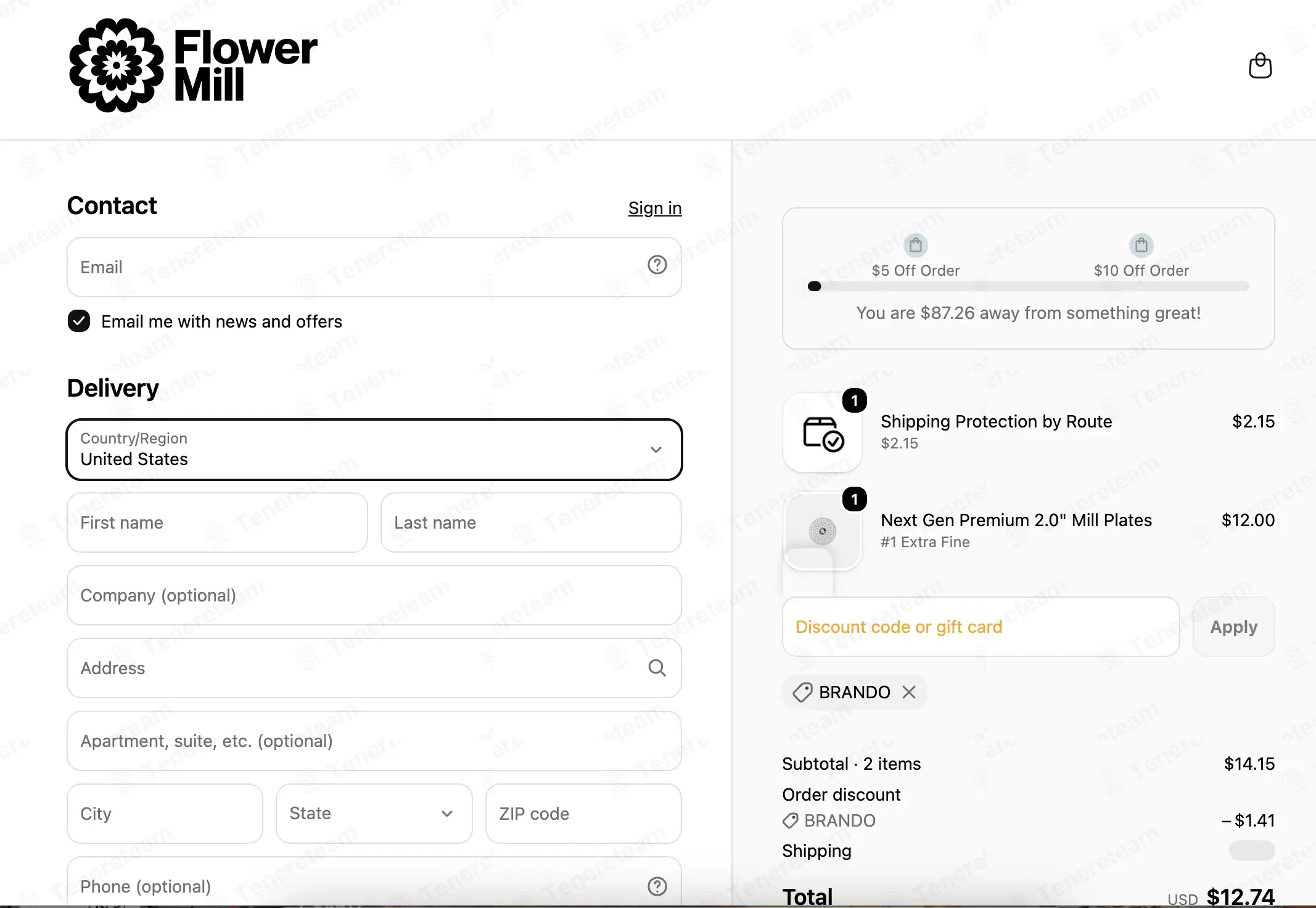This screenshot has width=1316, height=908.
Task: Focus the City input field
Action: [x=165, y=813]
